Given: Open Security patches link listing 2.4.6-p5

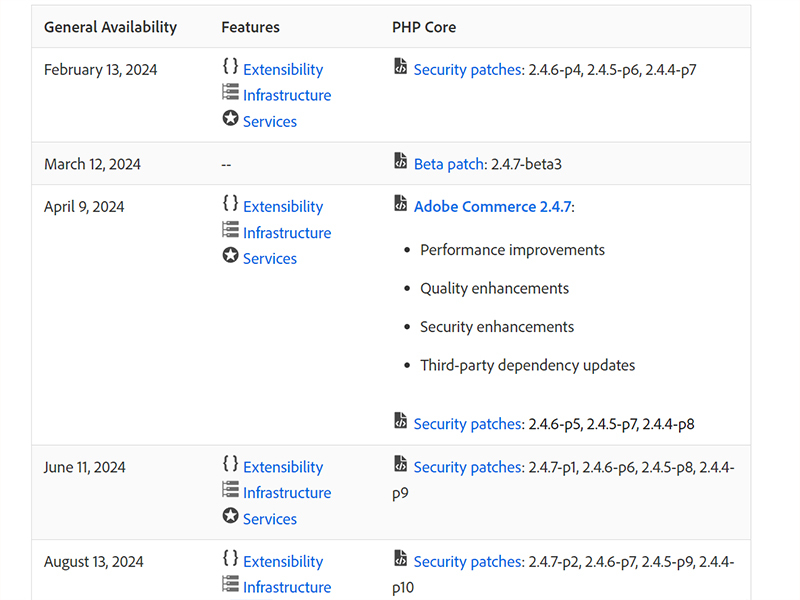Looking at the screenshot, I should 467,424.
